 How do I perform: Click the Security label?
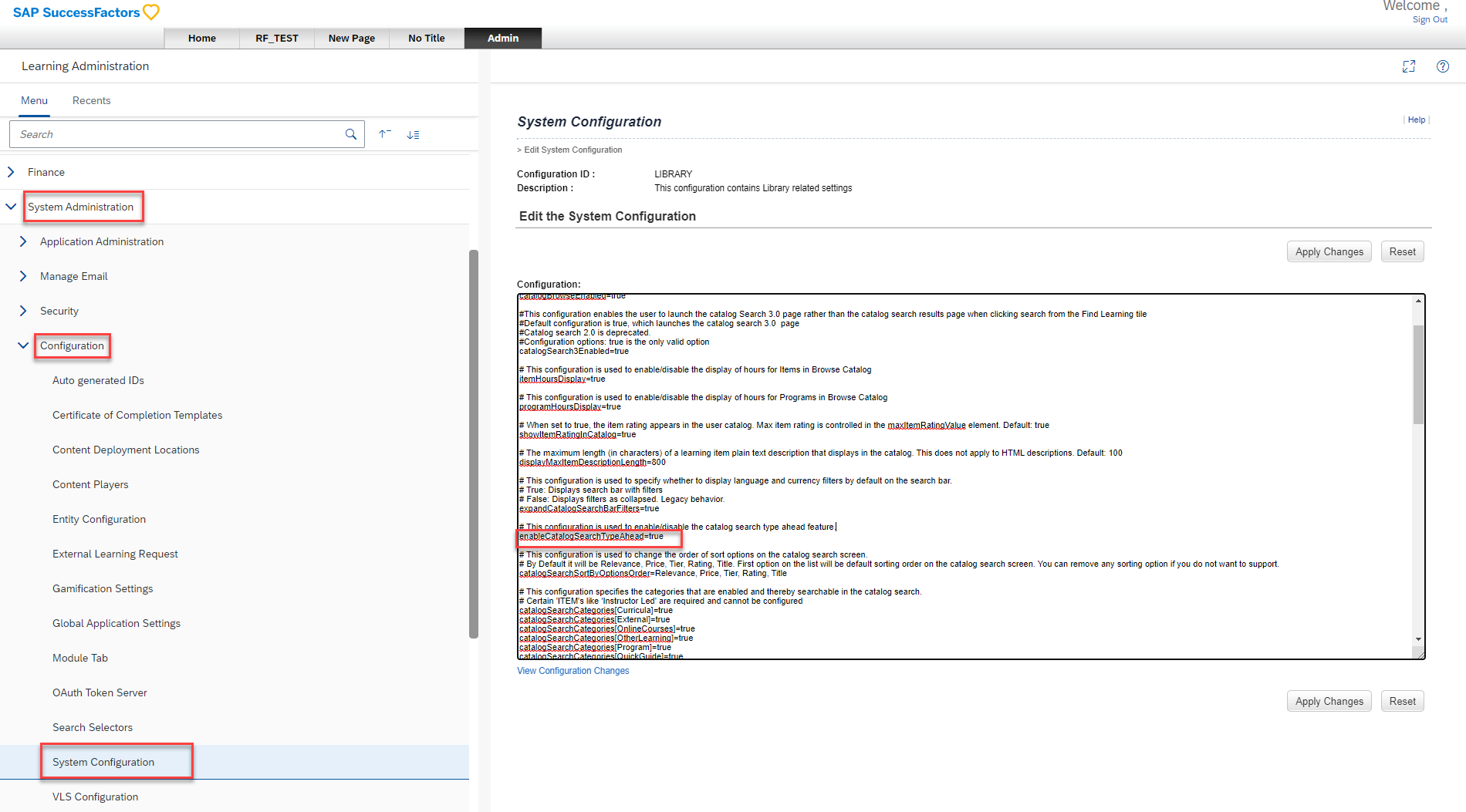pyautogui.click(x=59, y=311)
